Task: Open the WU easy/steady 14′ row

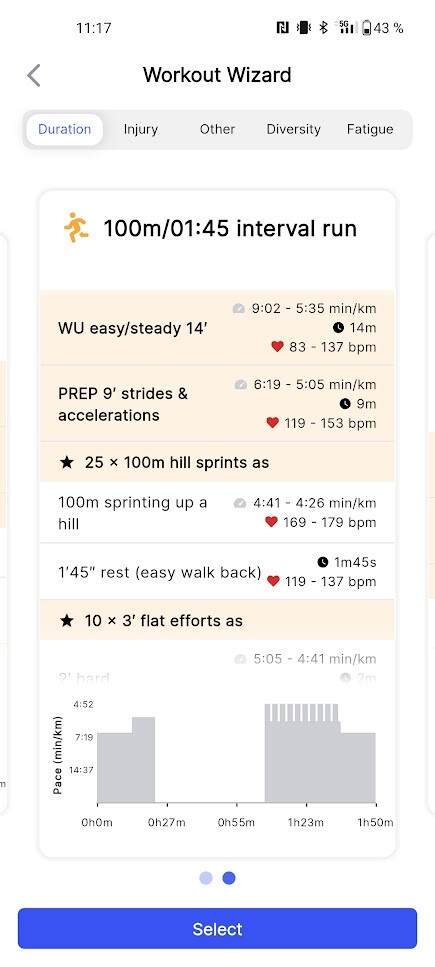Action: tap(217, 328)
